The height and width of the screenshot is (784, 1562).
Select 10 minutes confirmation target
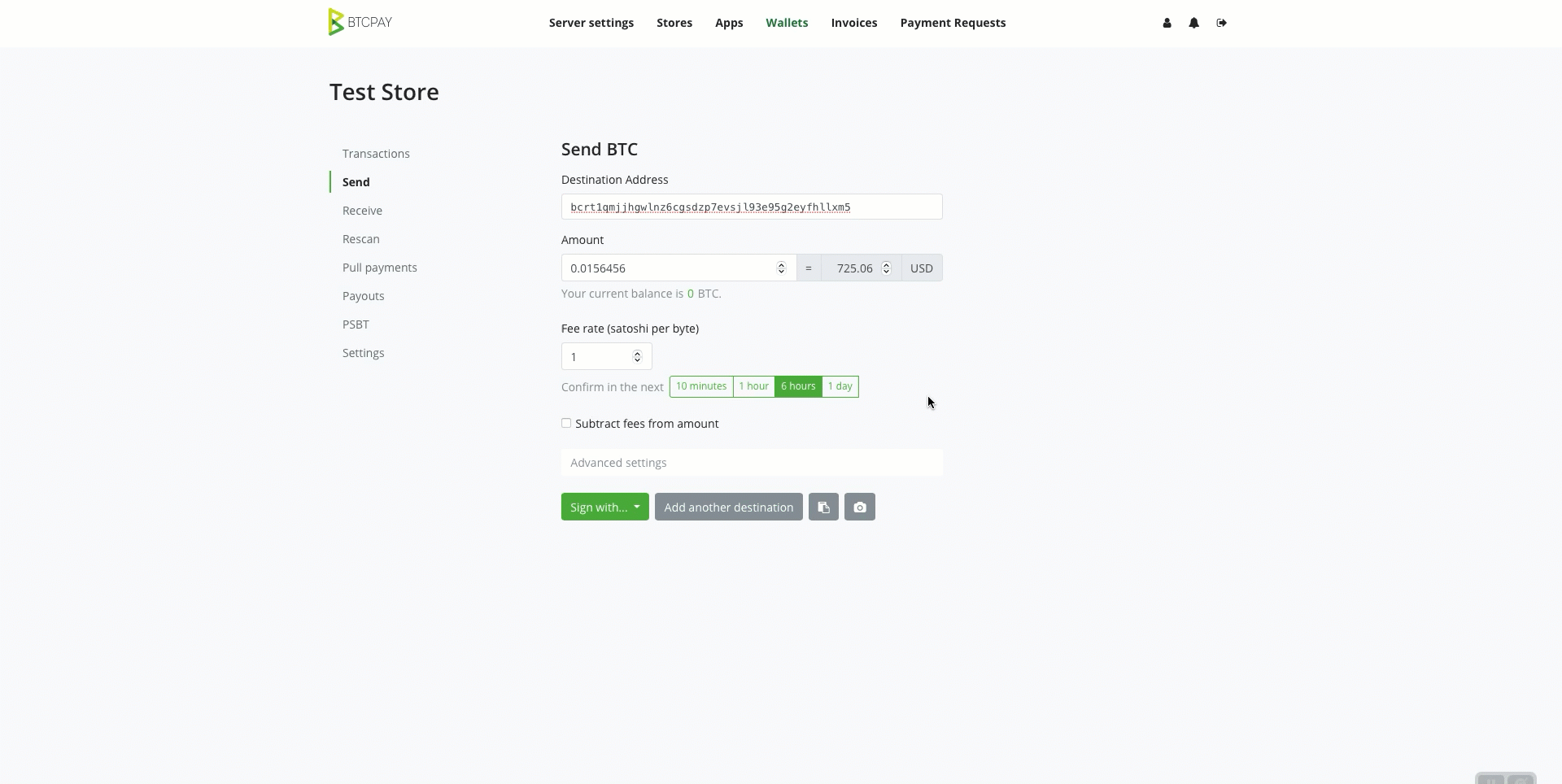(701, 386)
